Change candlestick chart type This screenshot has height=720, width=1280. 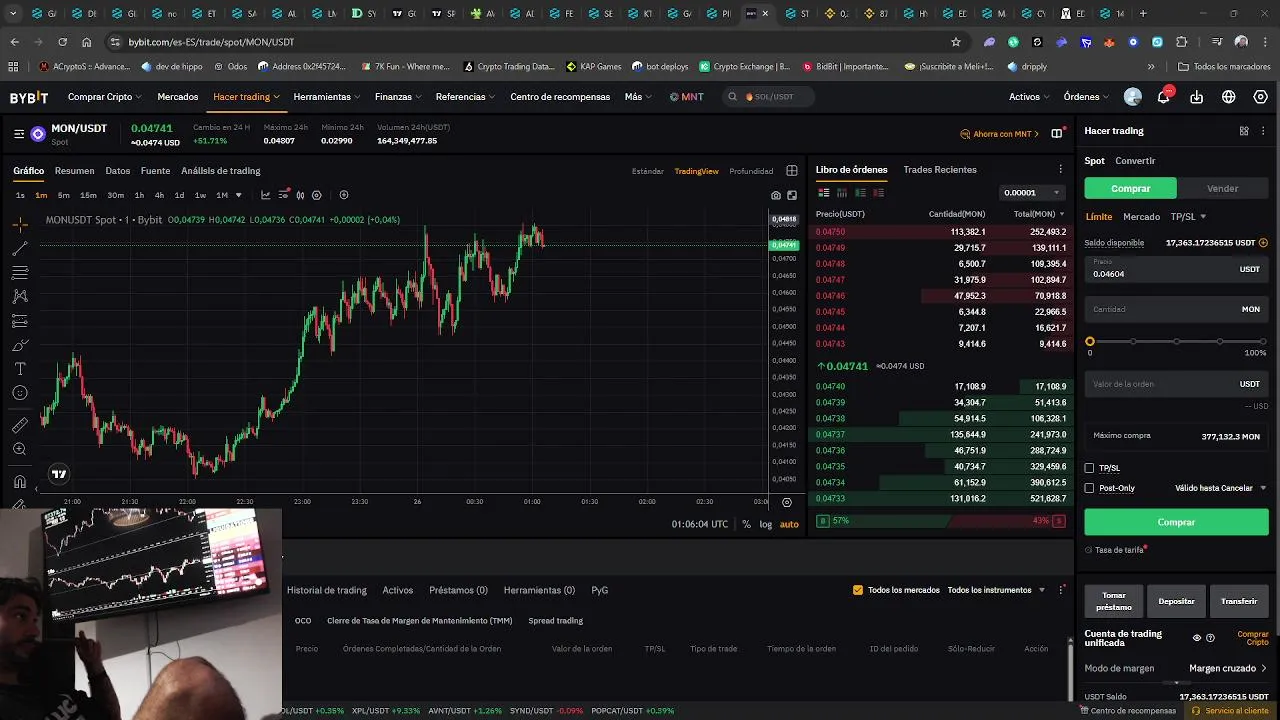[x=300, y=195]
